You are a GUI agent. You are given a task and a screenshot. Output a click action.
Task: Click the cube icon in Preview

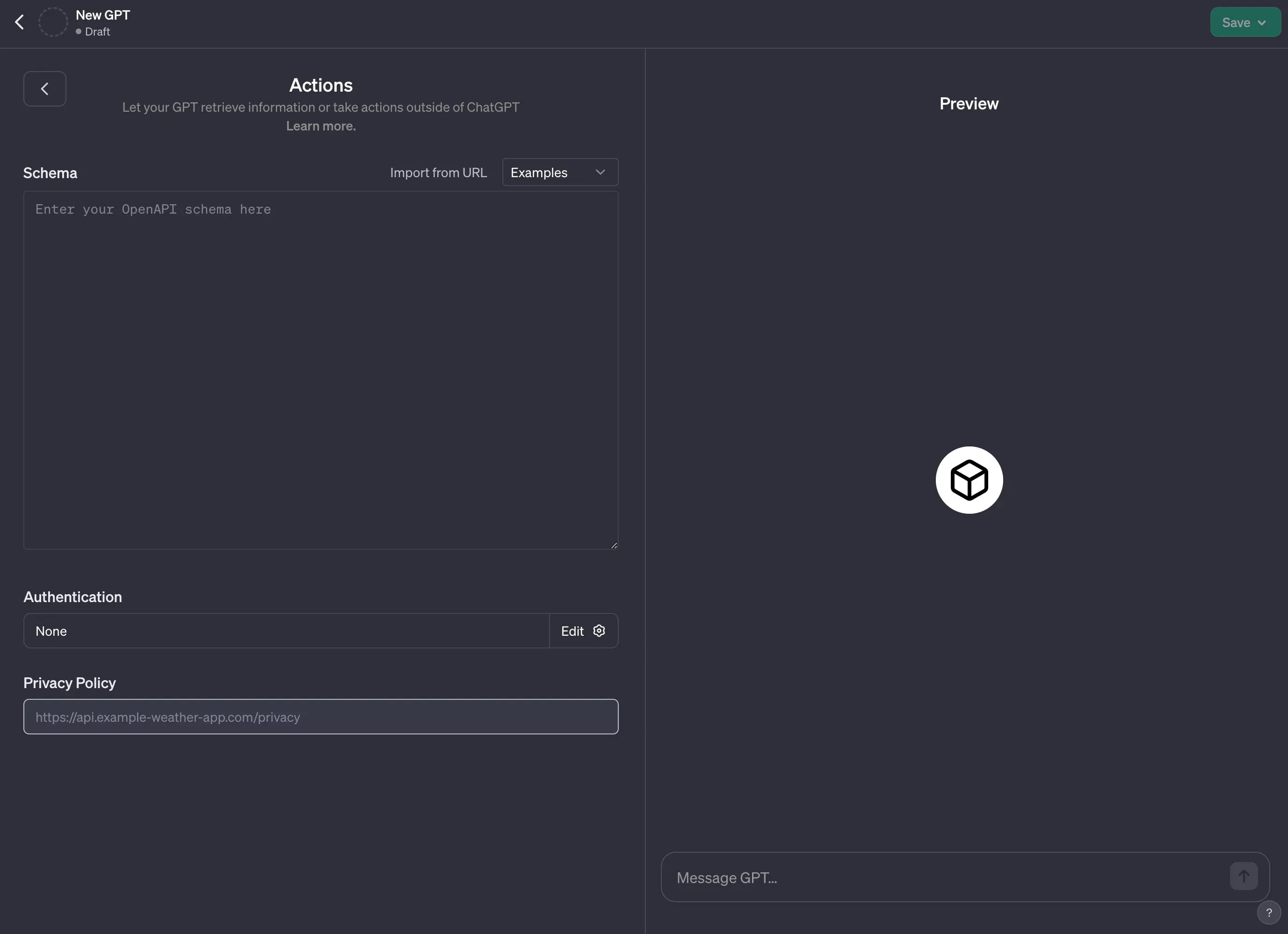point(969,481)
